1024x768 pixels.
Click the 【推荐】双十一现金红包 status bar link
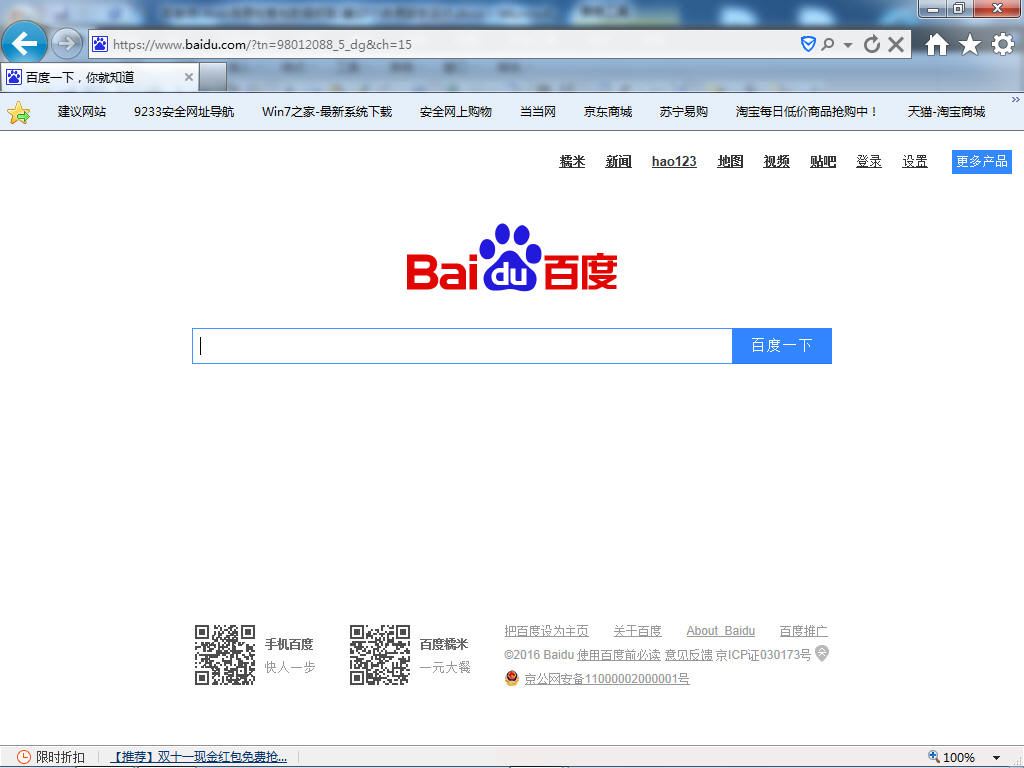(x=199, y=757)
